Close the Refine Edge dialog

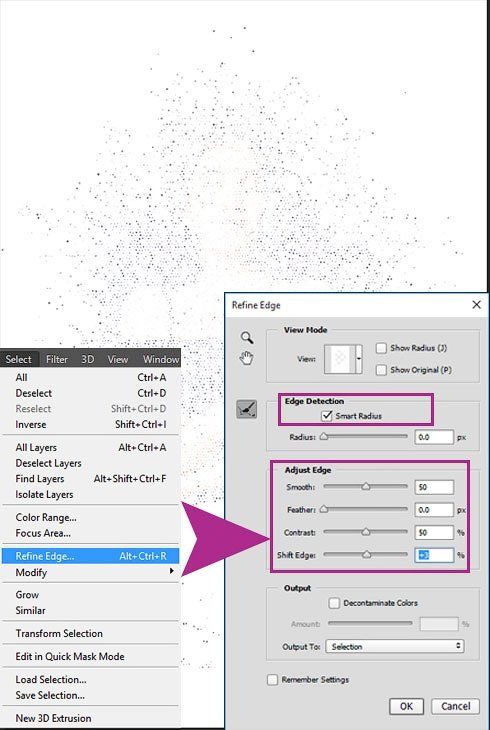click(476, 305)
